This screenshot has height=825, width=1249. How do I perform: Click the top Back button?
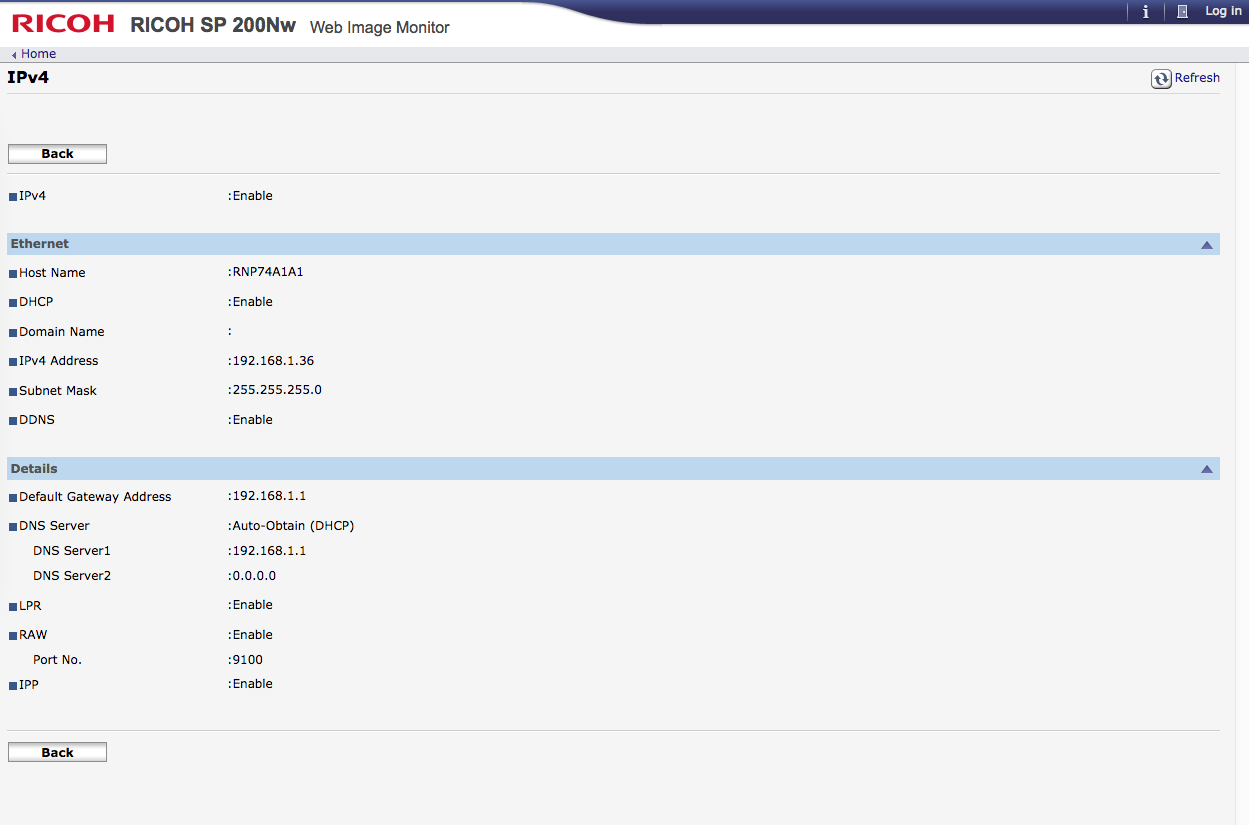click(57, 154)
